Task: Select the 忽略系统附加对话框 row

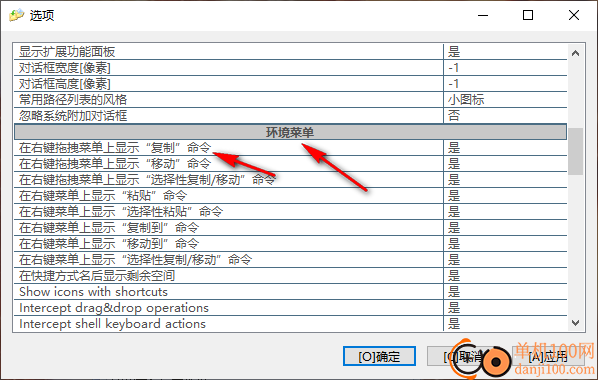Action: point(290,116)
